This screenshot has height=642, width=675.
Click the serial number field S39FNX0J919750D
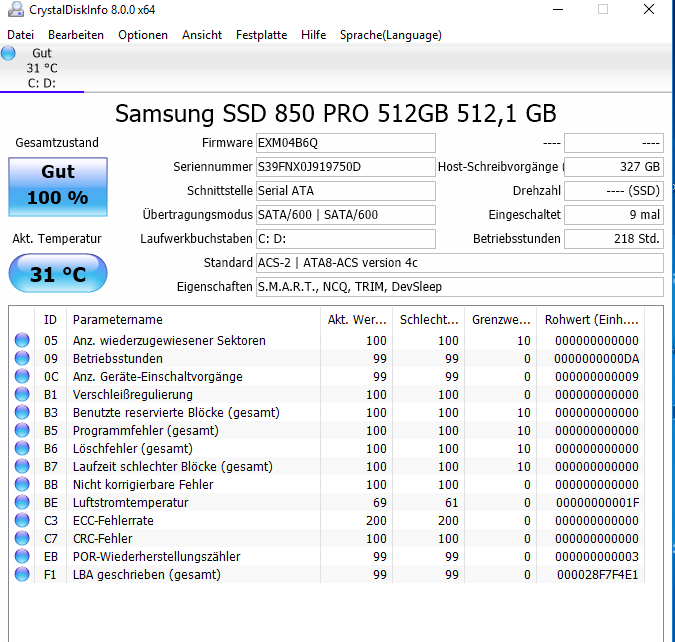click(346, 167)
